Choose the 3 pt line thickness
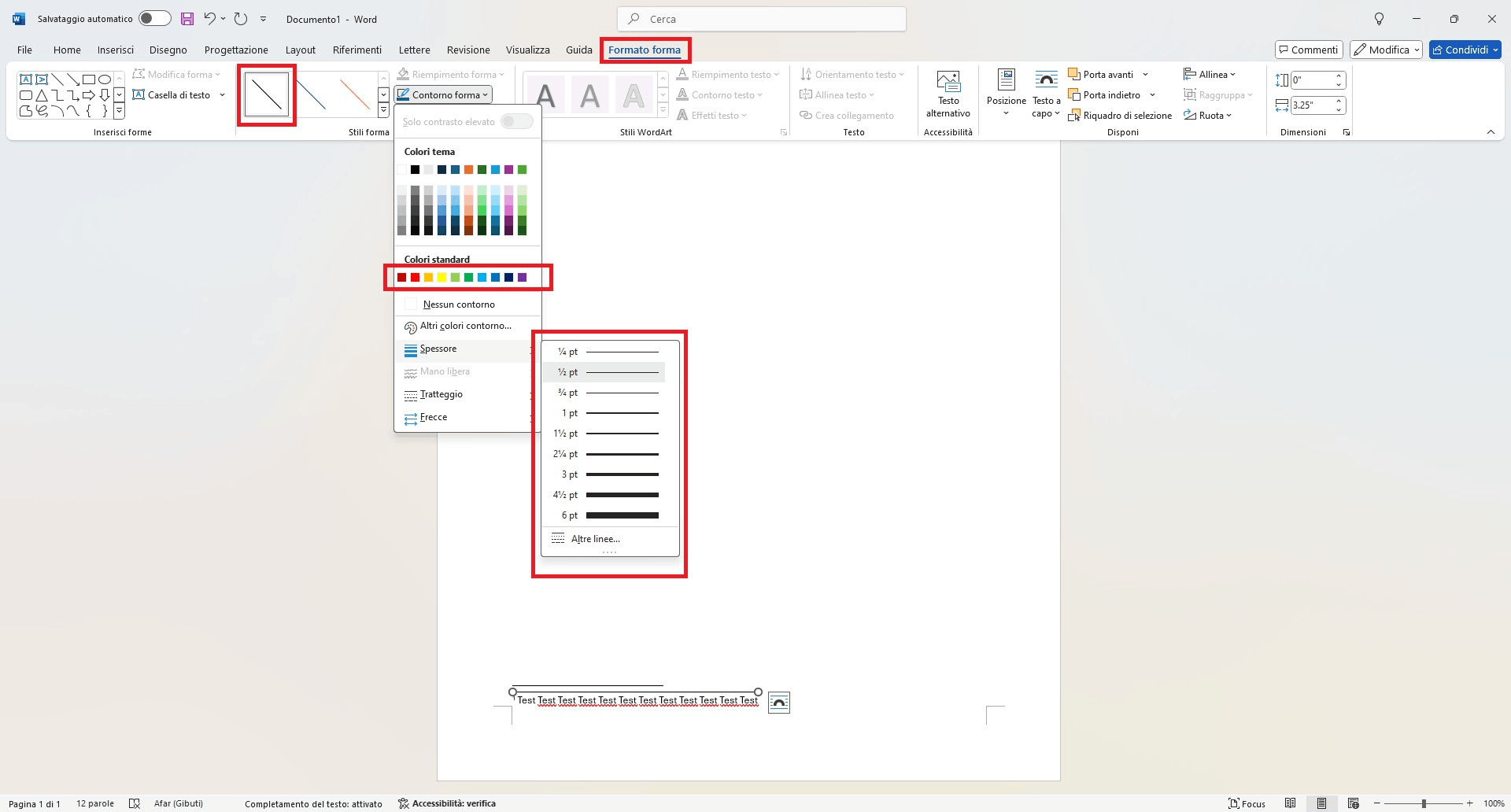 604,474
